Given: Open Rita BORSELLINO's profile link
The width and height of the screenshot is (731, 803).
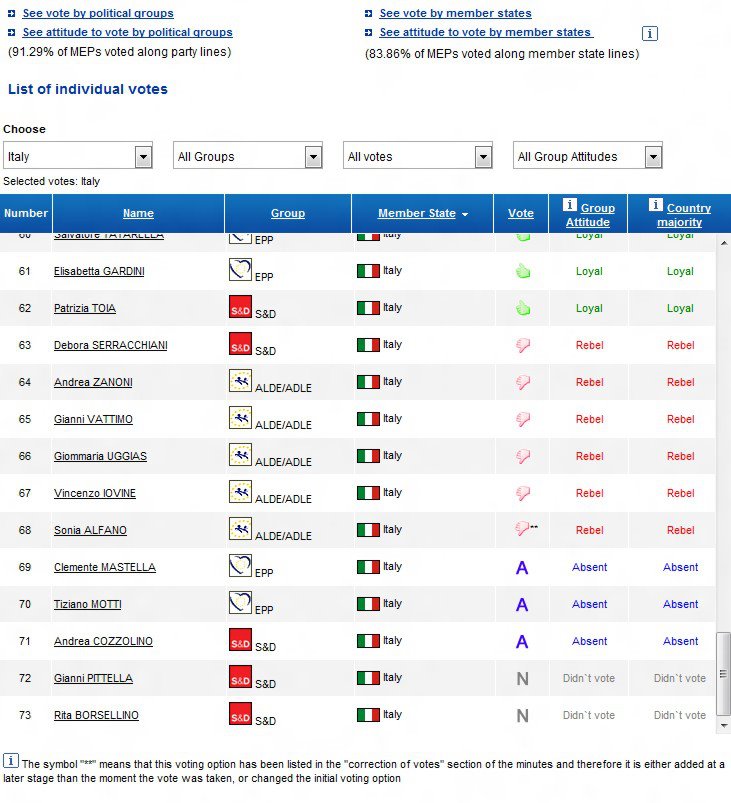Looking at the screenshot, I should tap(96, 715).
